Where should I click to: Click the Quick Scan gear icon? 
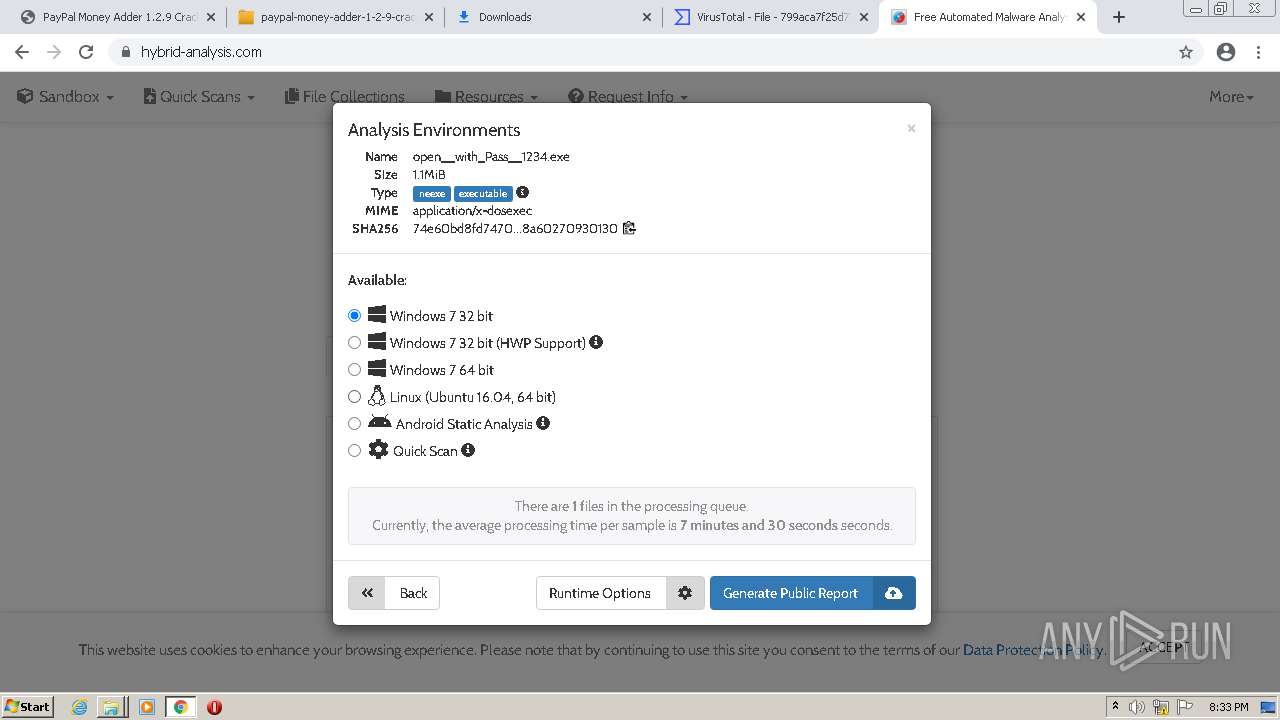click(x=378, y=450)
